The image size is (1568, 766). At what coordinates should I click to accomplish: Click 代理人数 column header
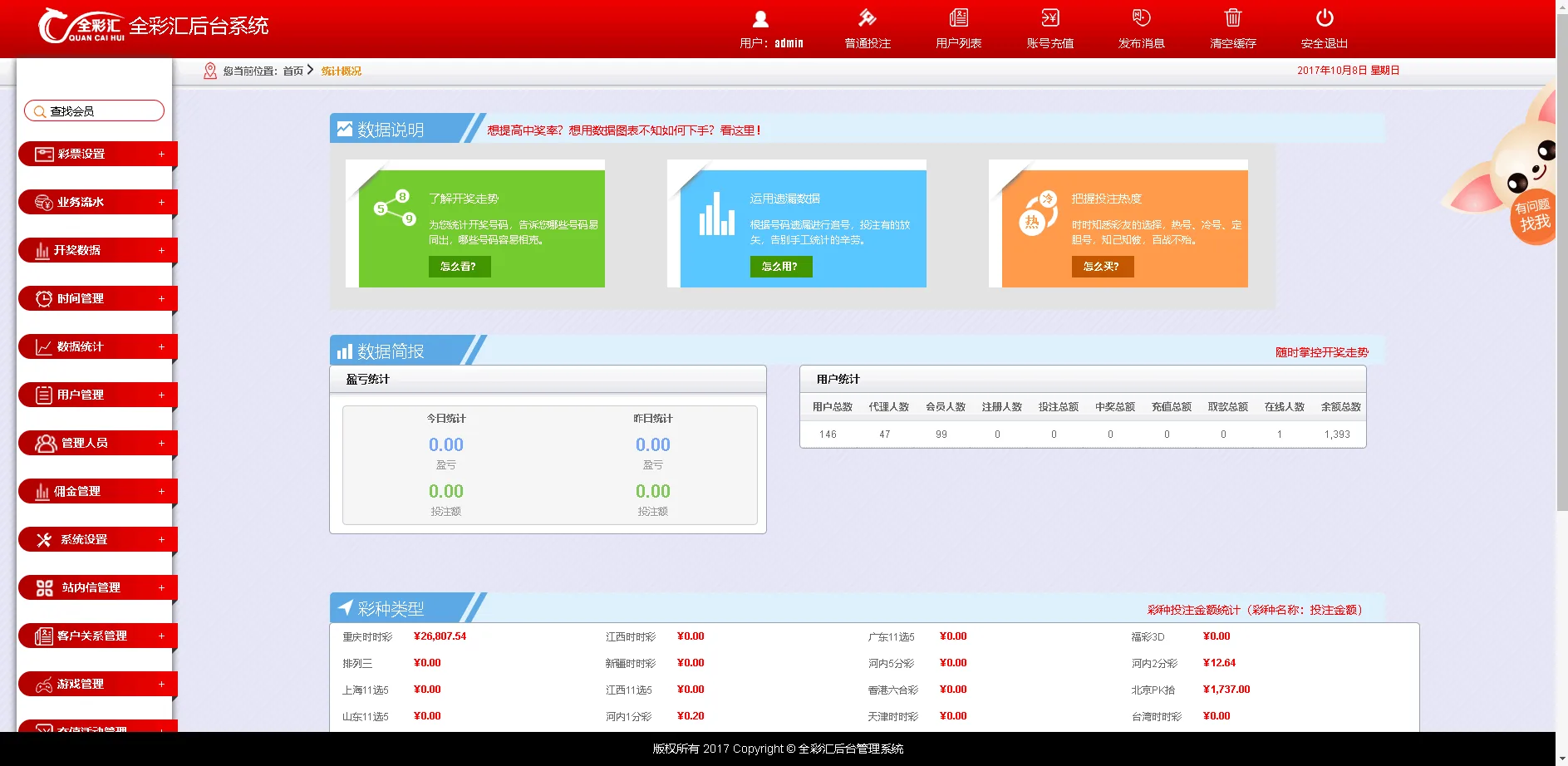coord(889,407)
